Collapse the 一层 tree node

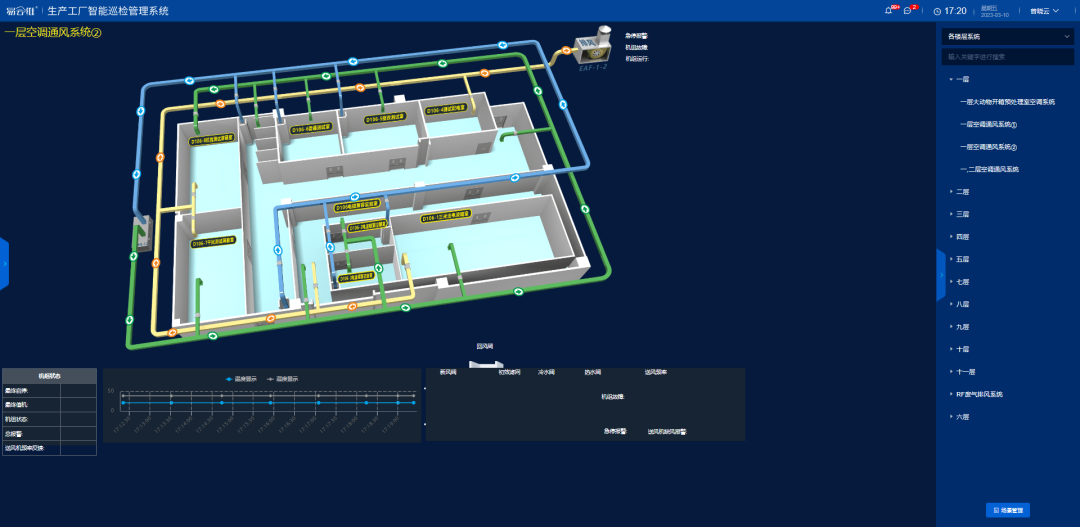[x=951, y=79]
